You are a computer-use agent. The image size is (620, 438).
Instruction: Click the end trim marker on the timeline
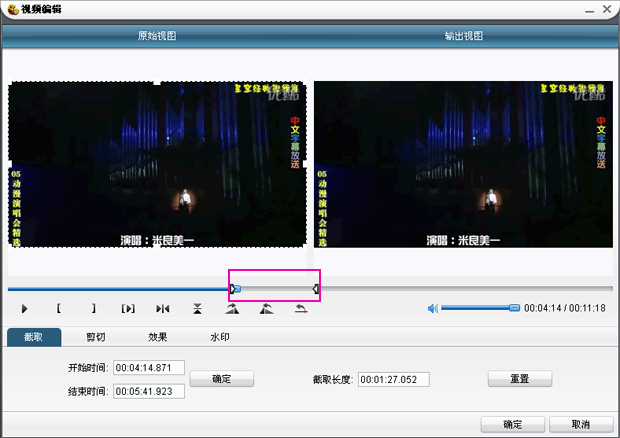pos(316,289)
